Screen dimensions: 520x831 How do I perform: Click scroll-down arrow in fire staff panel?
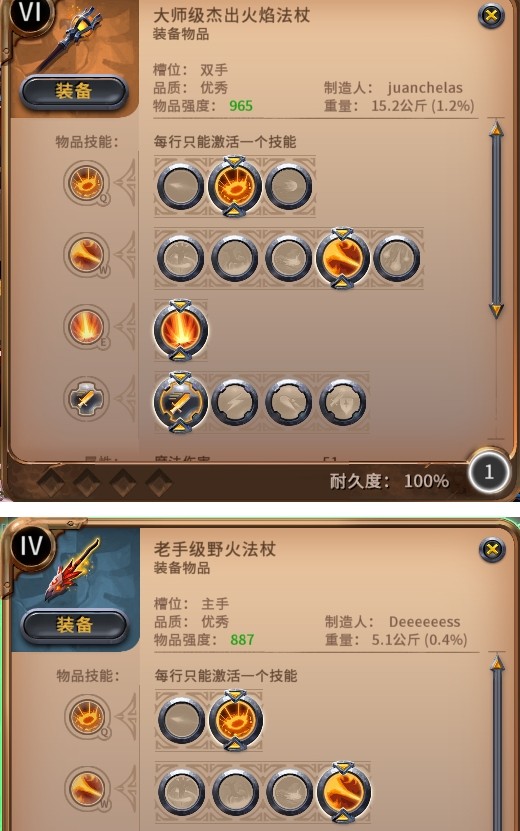(x=496, y=310)
